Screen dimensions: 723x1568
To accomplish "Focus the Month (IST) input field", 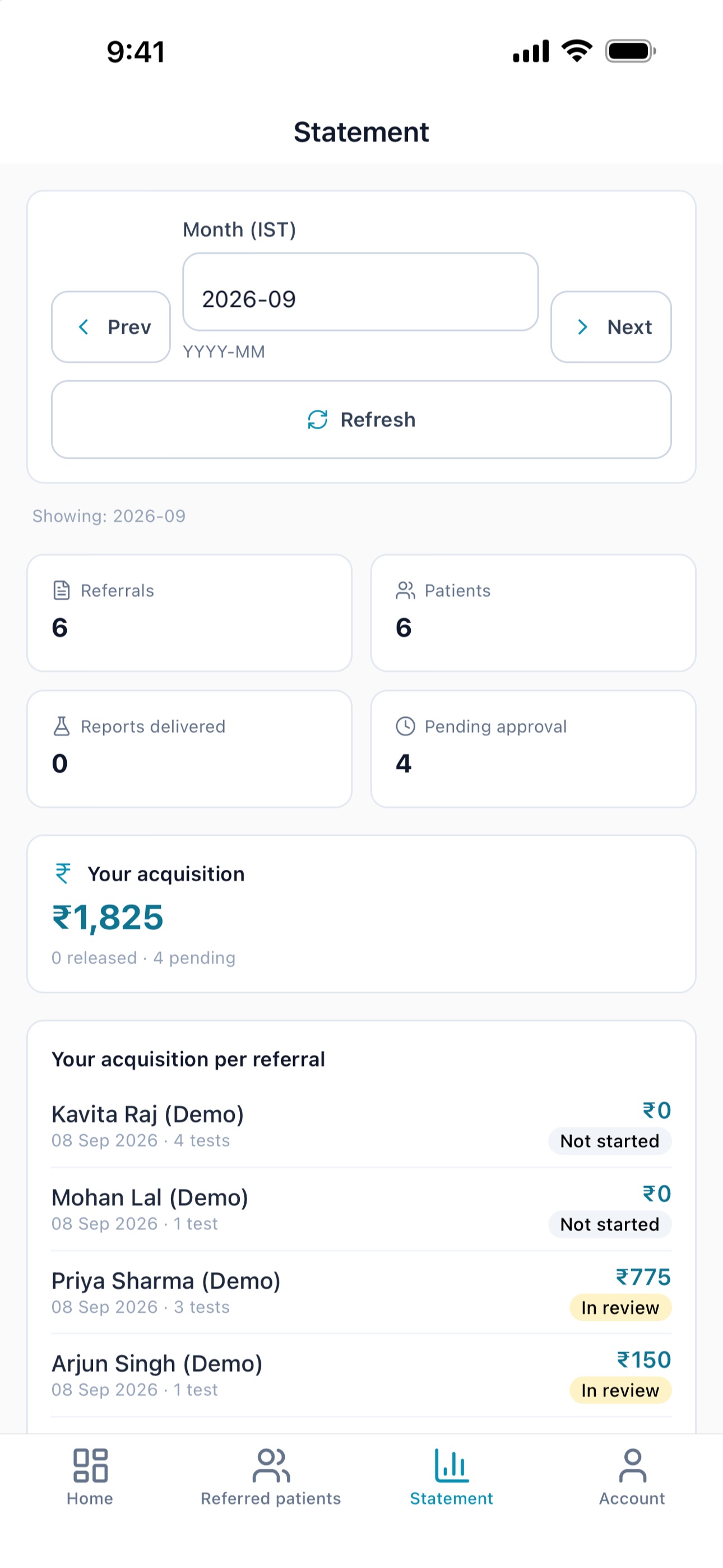I will 360,292.
